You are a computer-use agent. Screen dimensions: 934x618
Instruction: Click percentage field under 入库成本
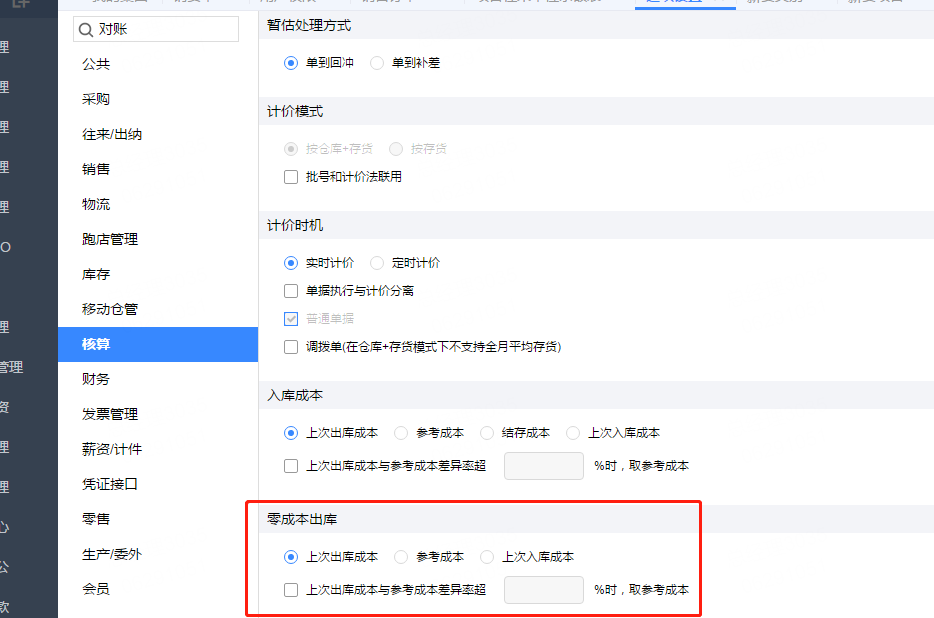544,466
